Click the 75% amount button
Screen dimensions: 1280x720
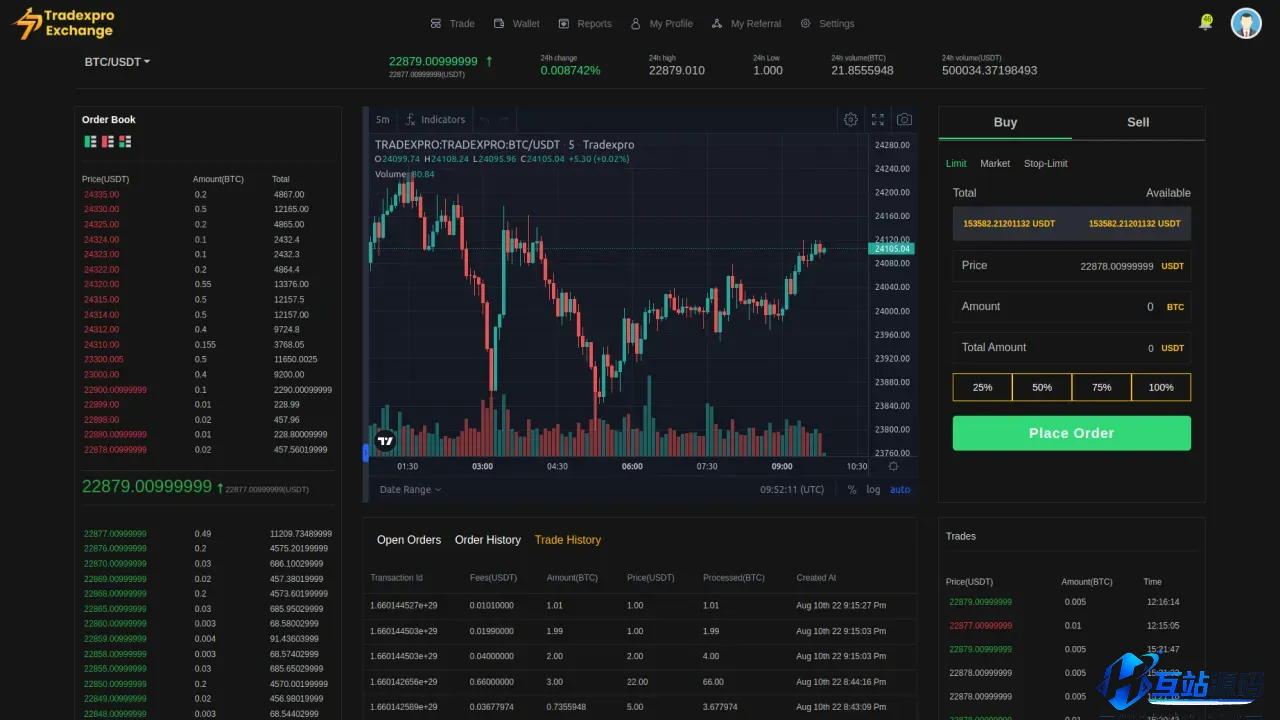[x=1101, y=387]
